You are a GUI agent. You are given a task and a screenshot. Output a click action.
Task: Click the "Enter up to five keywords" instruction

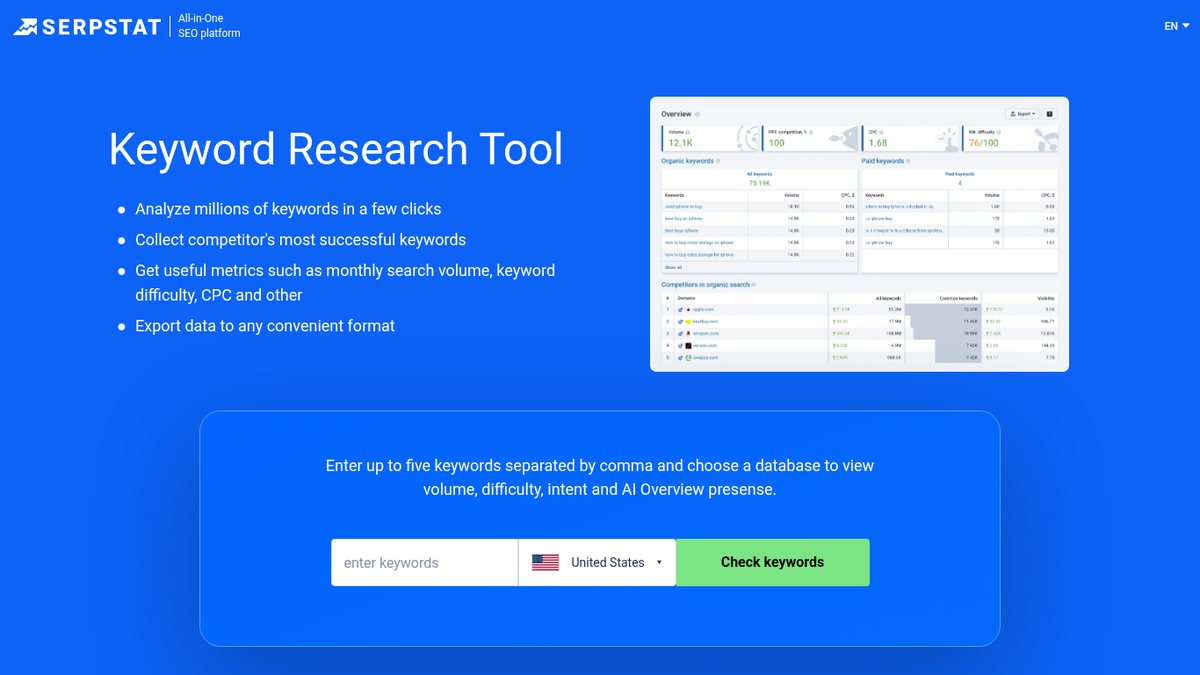(x=600, y=478)
